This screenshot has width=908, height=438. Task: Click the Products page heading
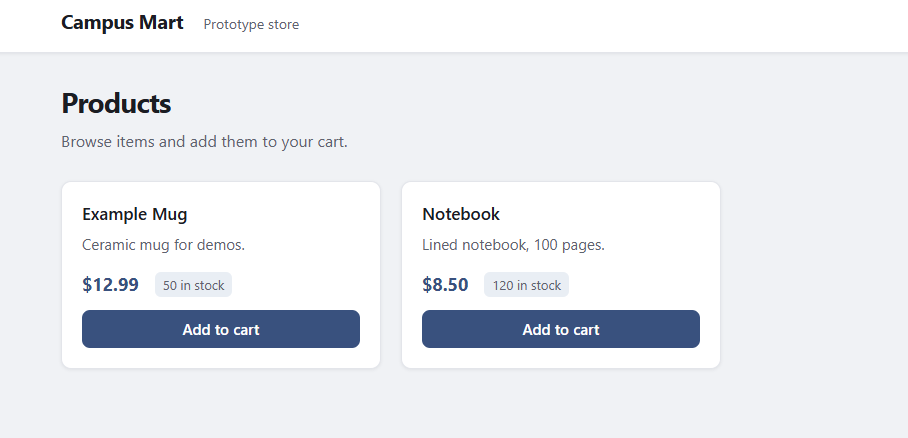point(116,103)
